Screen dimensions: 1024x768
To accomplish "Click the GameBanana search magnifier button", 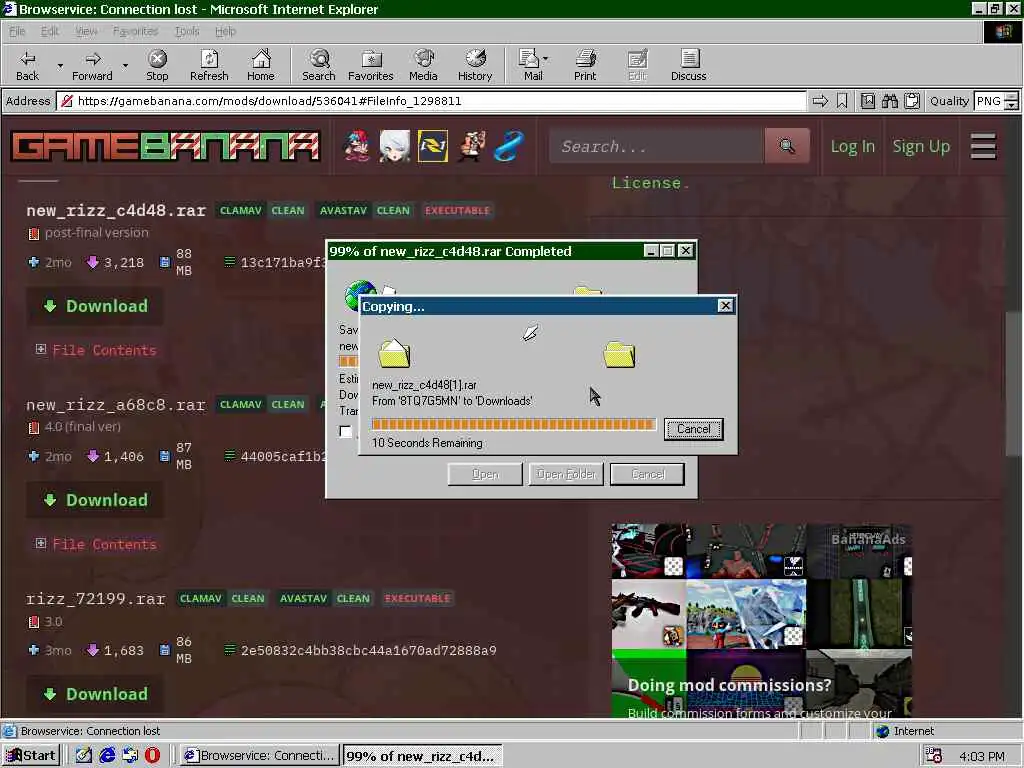I will pos(787,146).
